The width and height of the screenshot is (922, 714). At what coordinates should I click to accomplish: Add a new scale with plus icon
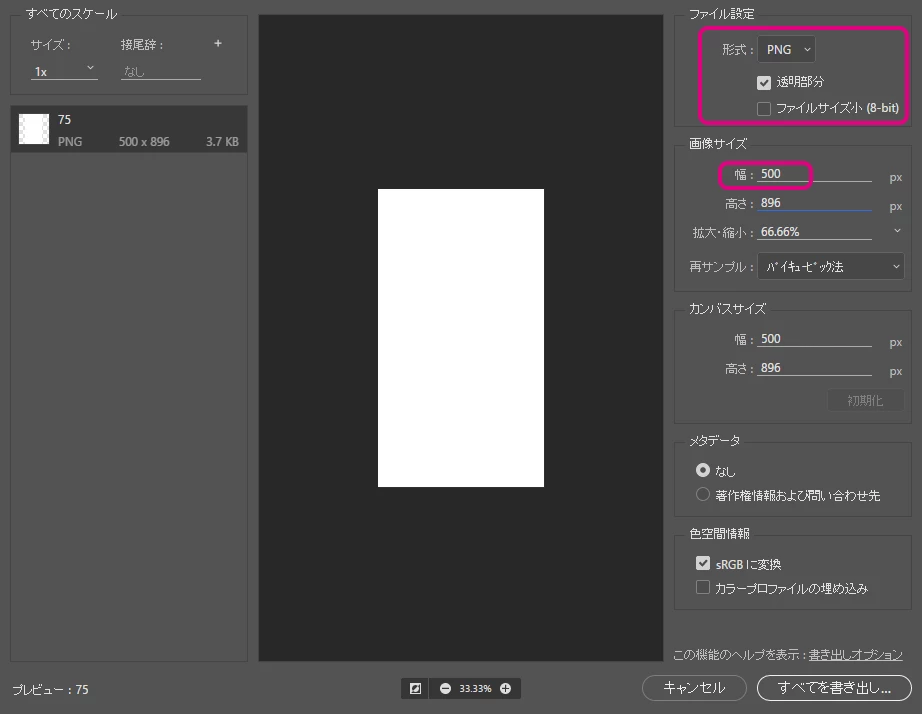(218, 44)
